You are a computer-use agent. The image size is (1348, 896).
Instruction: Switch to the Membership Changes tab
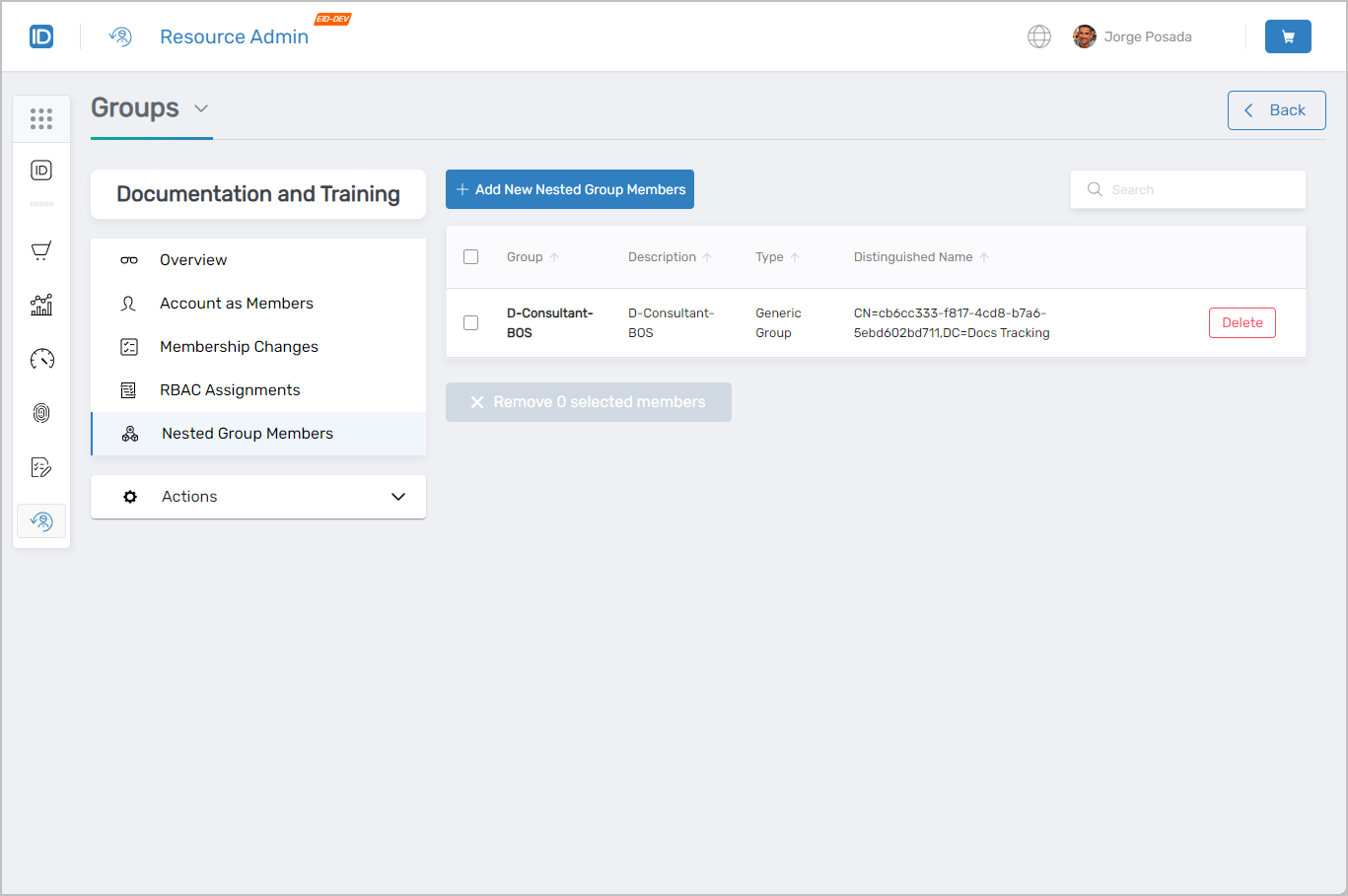coord(239,346)
